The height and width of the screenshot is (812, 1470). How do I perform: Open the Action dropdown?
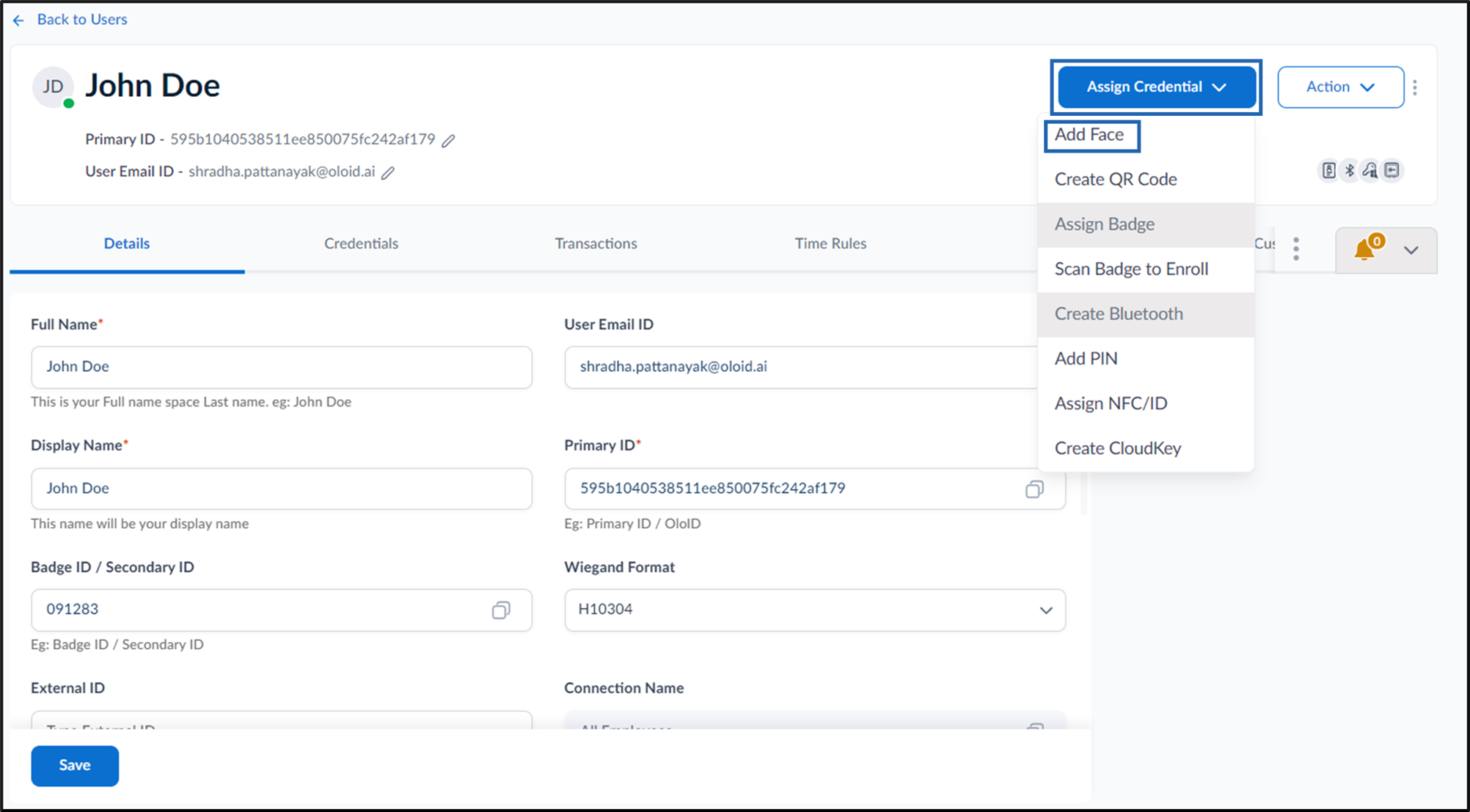pos(1340,87)
